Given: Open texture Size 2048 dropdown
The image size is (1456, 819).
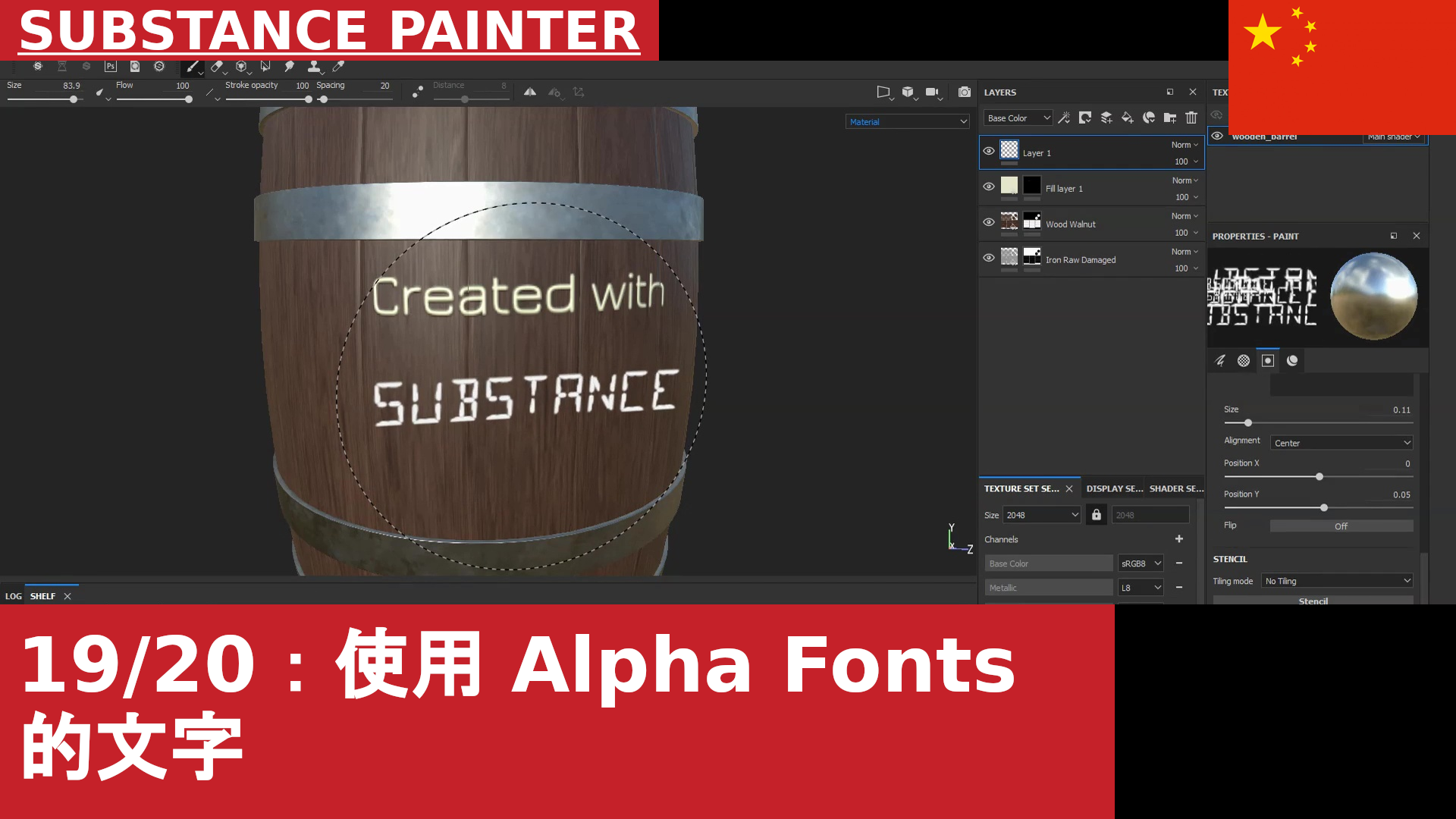Looking at the screenshot, I should 1043,515.
